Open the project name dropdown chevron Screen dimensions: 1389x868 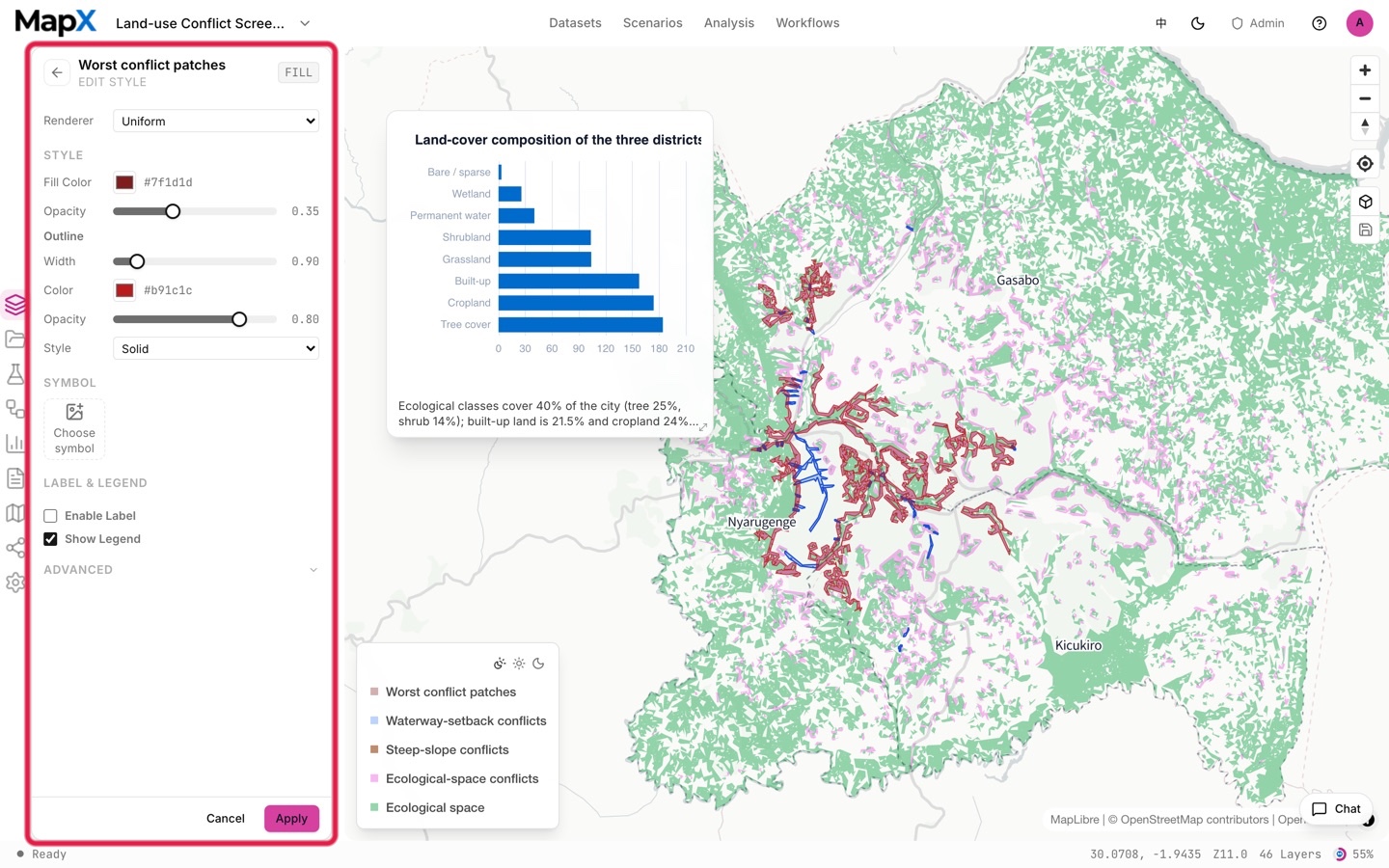305,23
